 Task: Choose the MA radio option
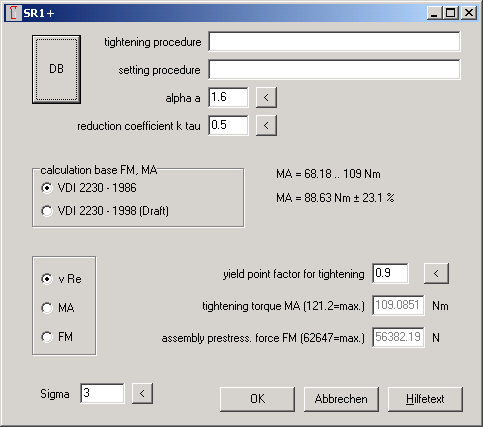pos(58,308)
